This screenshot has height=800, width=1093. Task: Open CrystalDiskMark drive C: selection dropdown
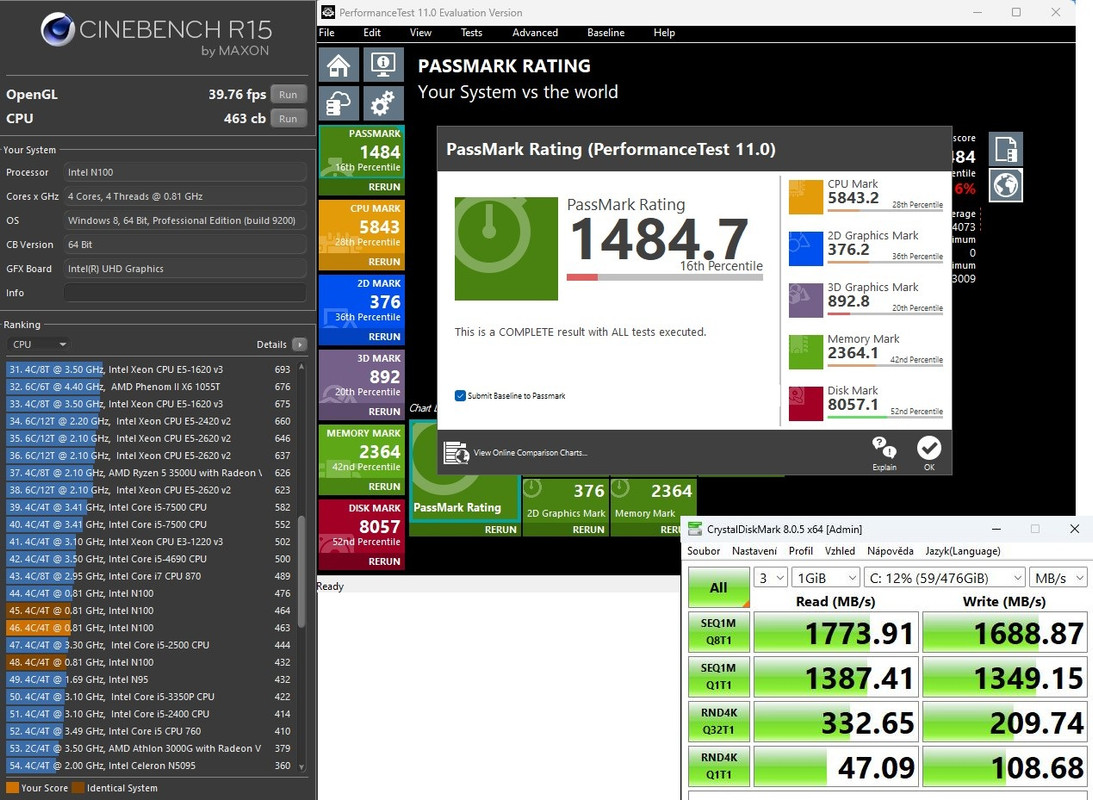pos(945,578)
